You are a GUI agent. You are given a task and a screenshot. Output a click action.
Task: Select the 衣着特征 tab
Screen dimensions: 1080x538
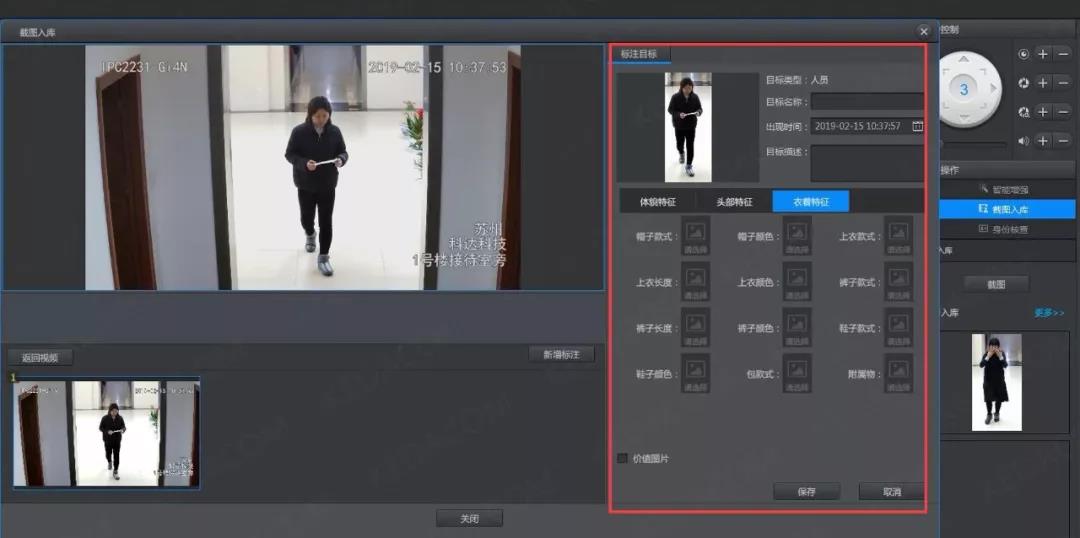pos(811,202)
